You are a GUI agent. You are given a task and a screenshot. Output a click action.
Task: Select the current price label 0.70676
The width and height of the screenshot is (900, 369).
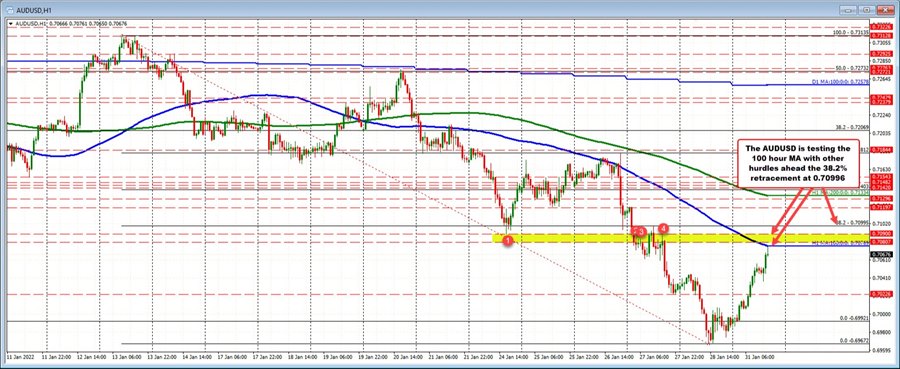pos(881,254)
